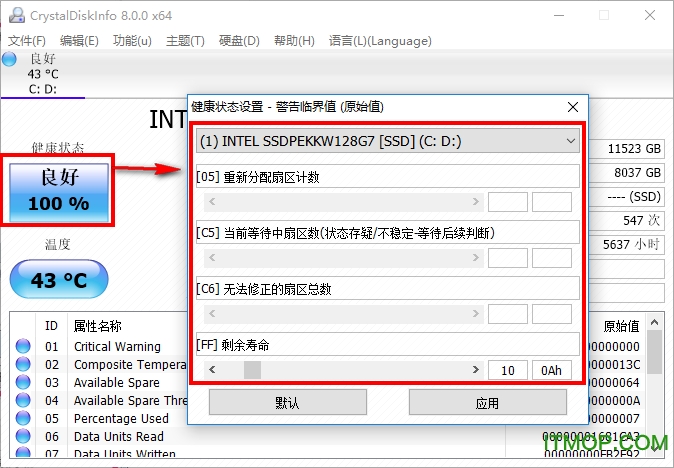The width and height of the screenshot is (674, 468).
Task: Open the 主题(T) menu
Action: pyautogui.click(x=185, y=41)
